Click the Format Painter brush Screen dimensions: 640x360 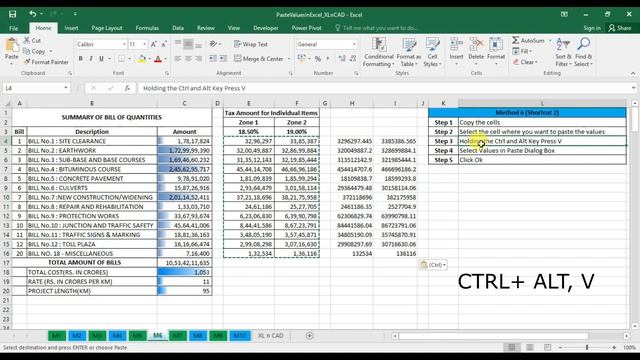[46, 62]
